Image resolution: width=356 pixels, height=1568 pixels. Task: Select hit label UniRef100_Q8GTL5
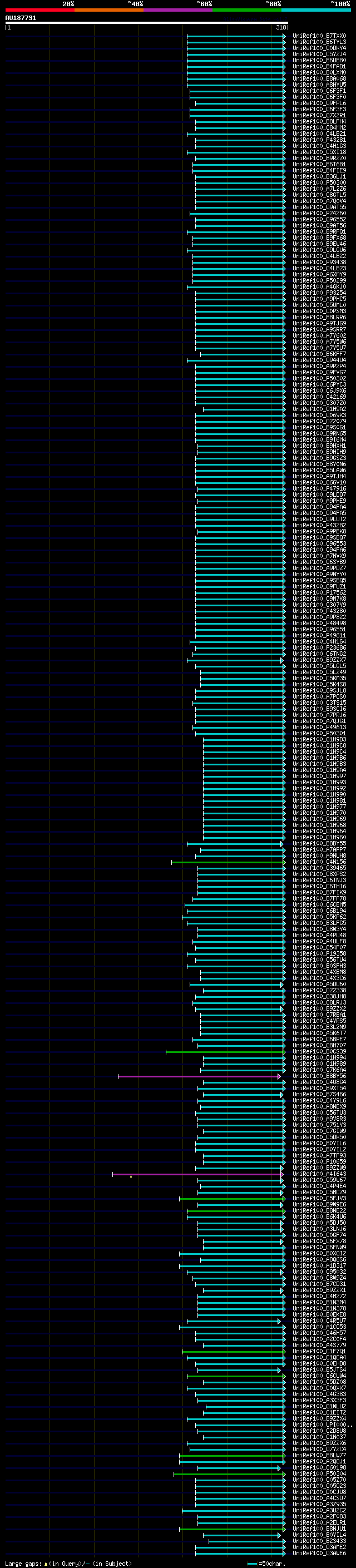tap(319, 195)
